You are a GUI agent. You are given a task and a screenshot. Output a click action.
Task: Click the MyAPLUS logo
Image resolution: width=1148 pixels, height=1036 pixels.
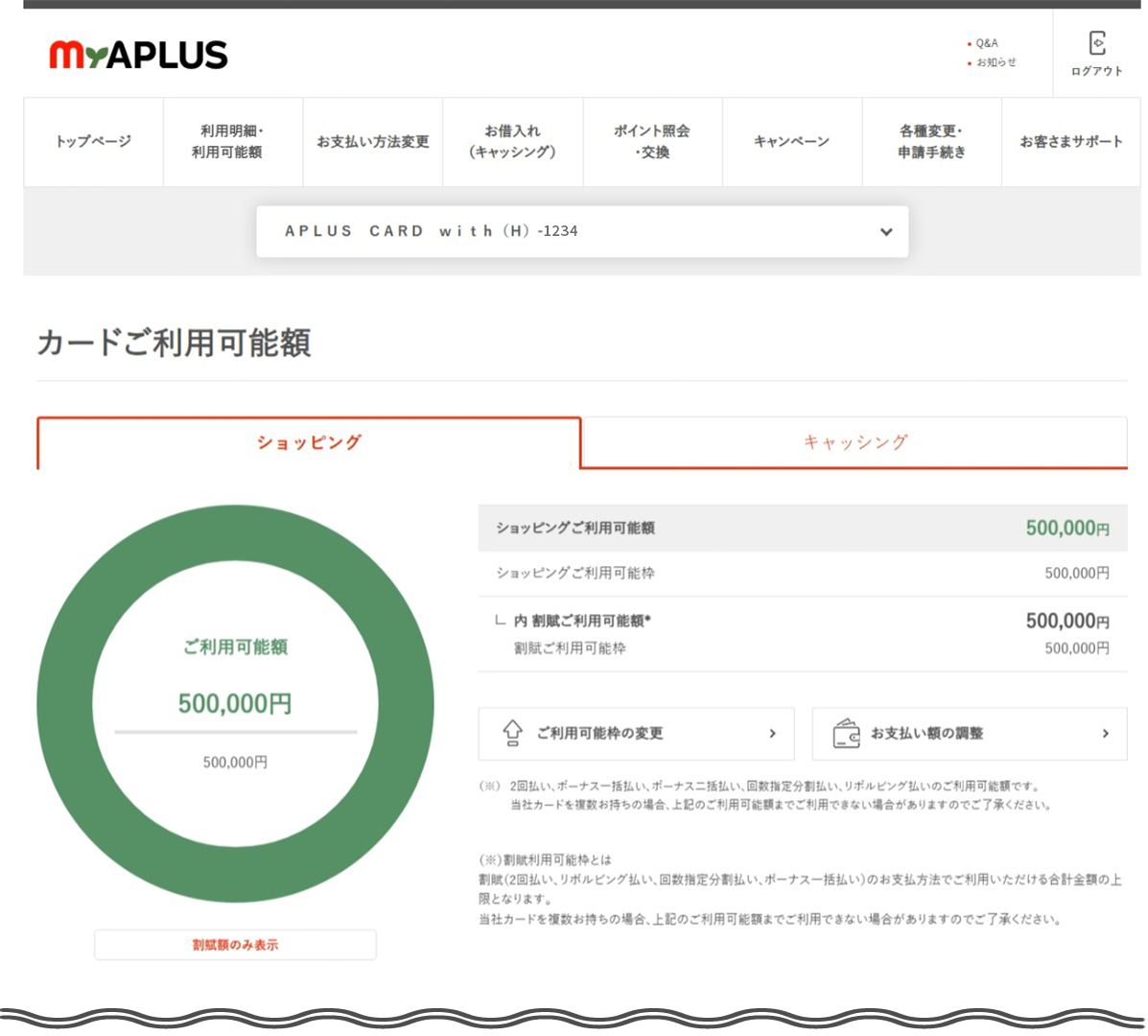point(138,55)
